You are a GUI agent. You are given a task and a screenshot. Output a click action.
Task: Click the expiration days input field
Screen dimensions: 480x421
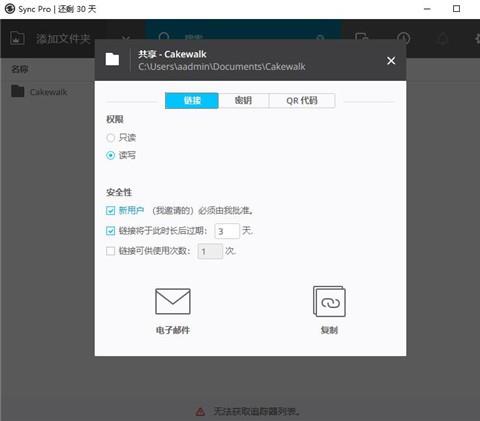(x=227, y=231)
